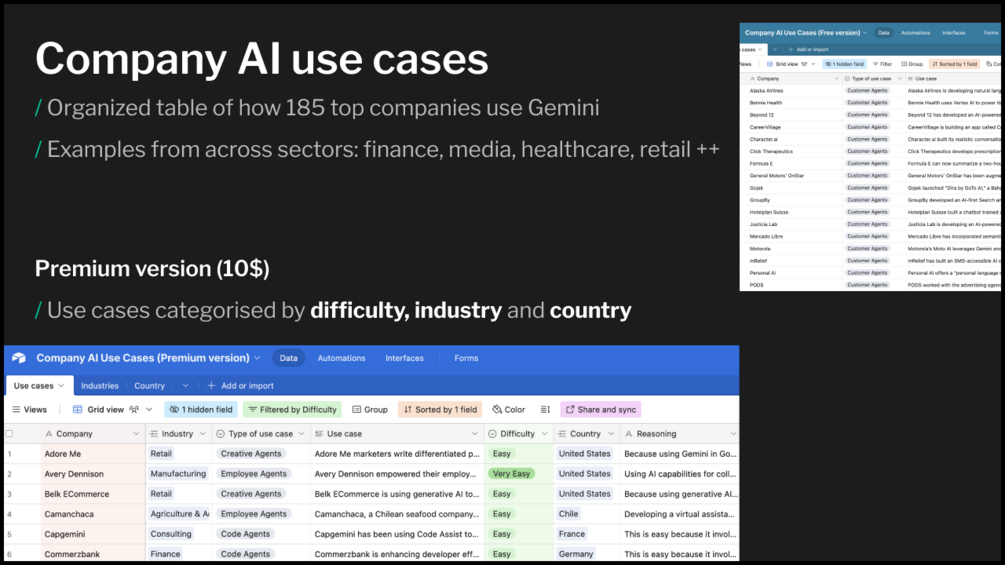The image size is (1005, 565).
Task: Open the Industry column header dropdown
Action: (203, 434)
